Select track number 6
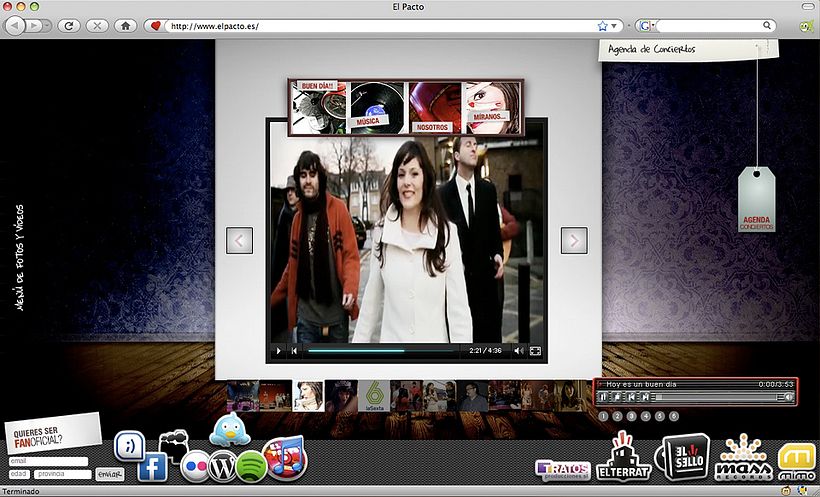Viewport: 820px width, 497px height. (674, 416)
